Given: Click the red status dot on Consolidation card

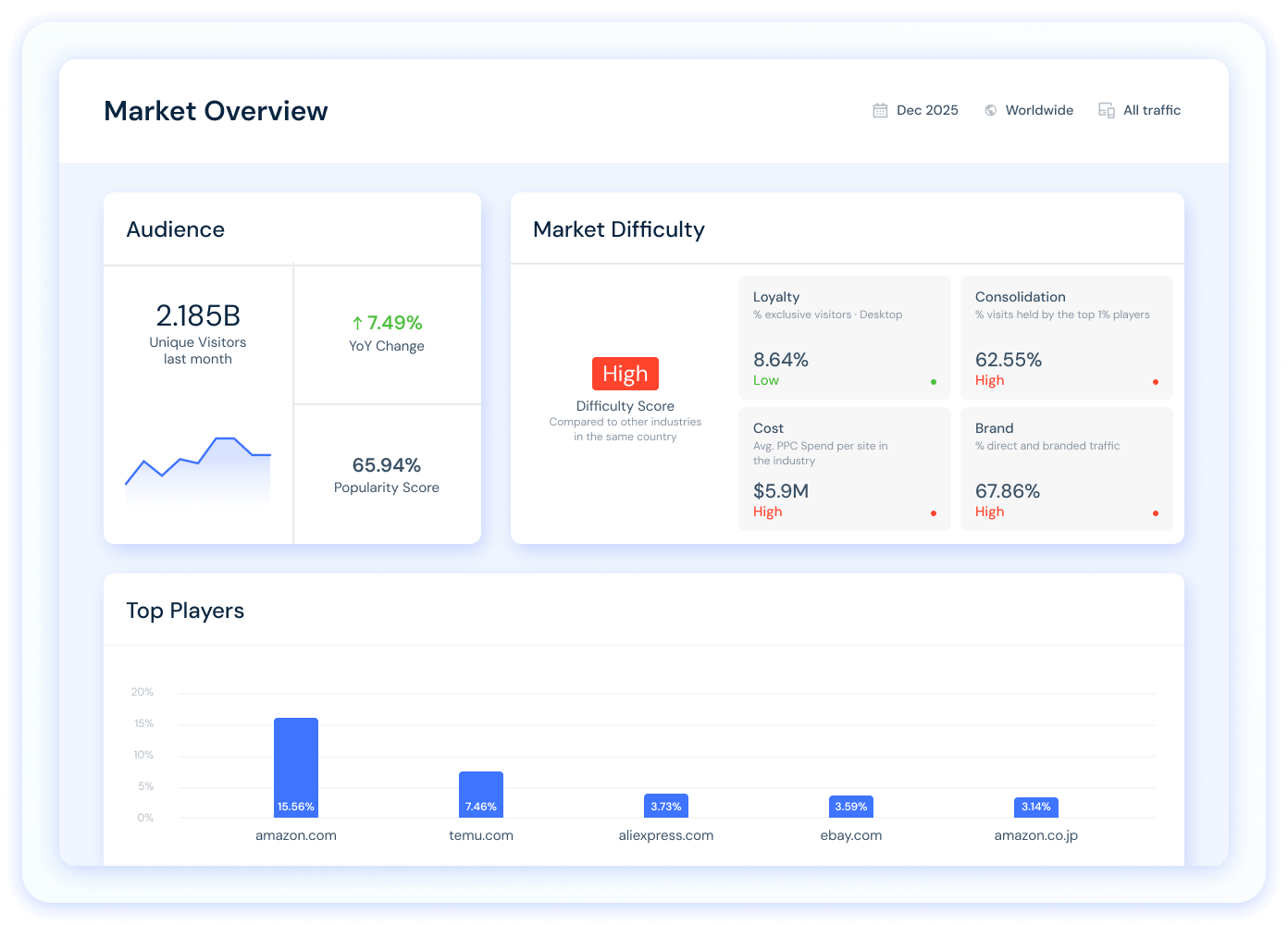Looking at the screenshot, I should [x=1156, y=380].
